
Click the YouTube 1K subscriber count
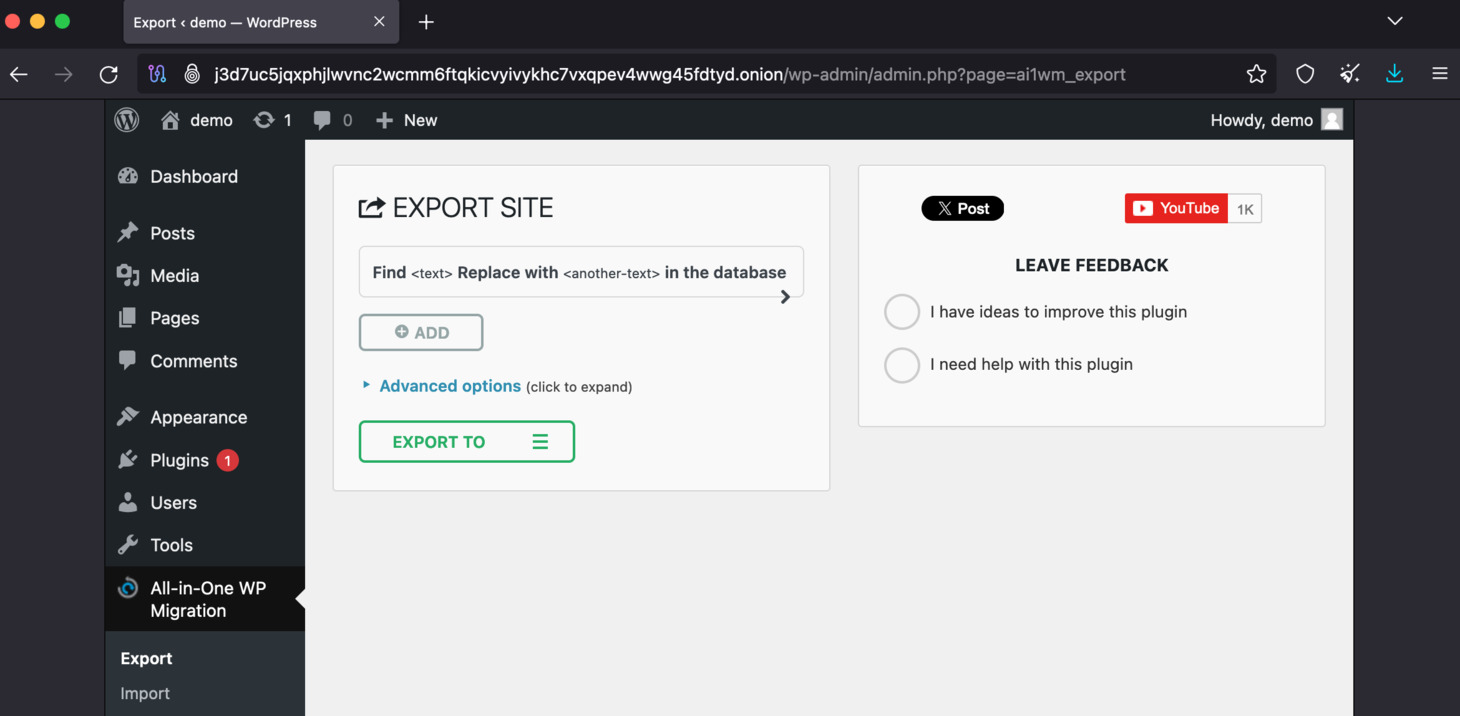1245,209
